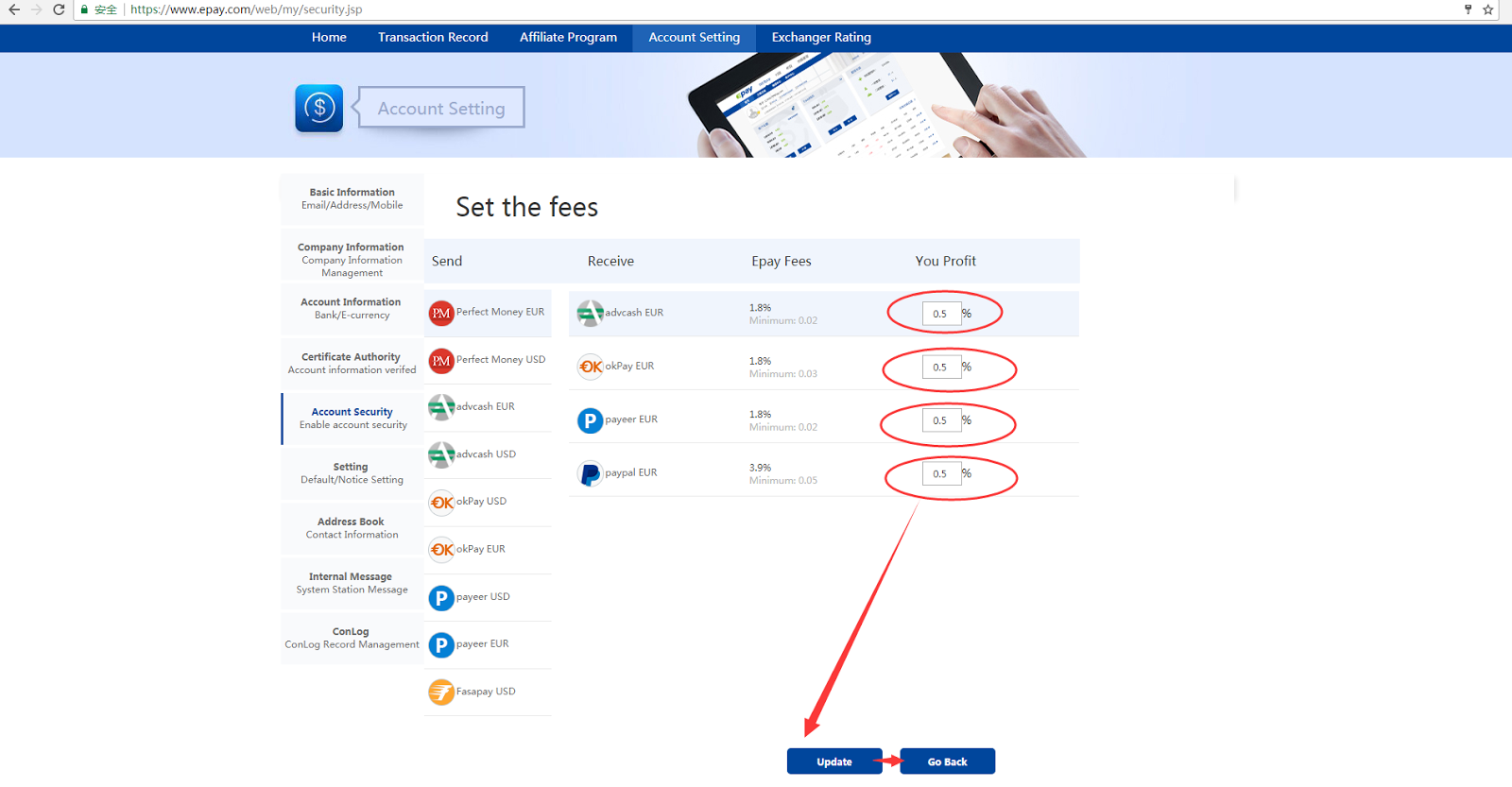
Task: Click the payeer USD send icon
Action: 441,597
